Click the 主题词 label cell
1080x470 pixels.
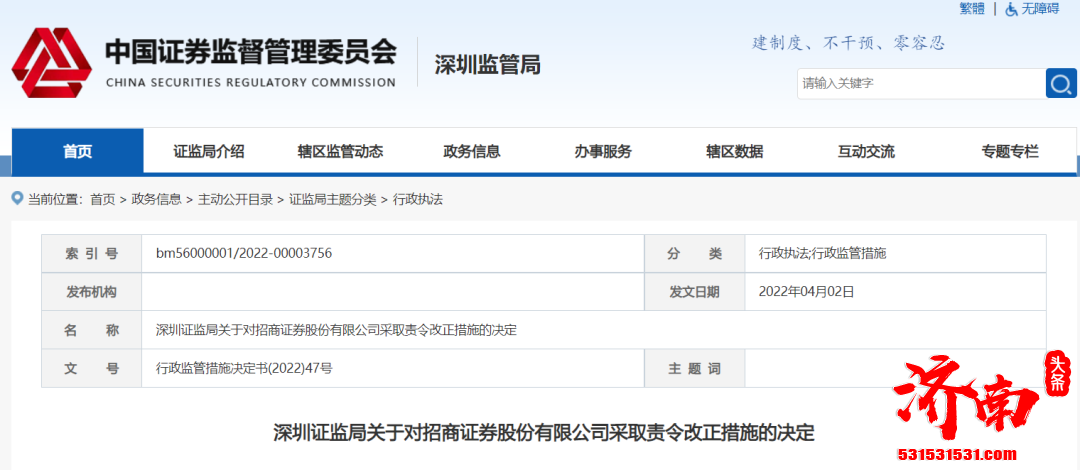coord(694,369)
